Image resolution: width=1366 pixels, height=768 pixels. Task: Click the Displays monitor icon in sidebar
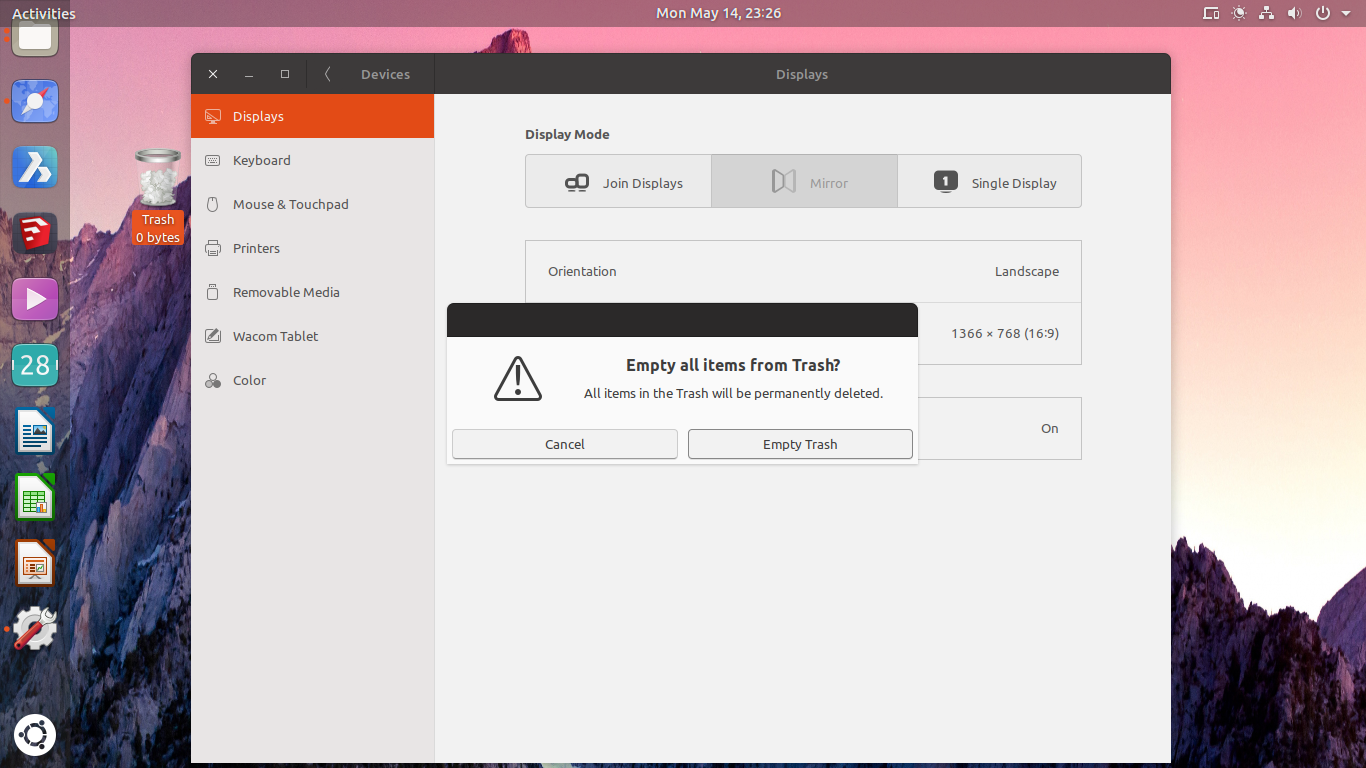pyautogui.click(x=212, y=117)
